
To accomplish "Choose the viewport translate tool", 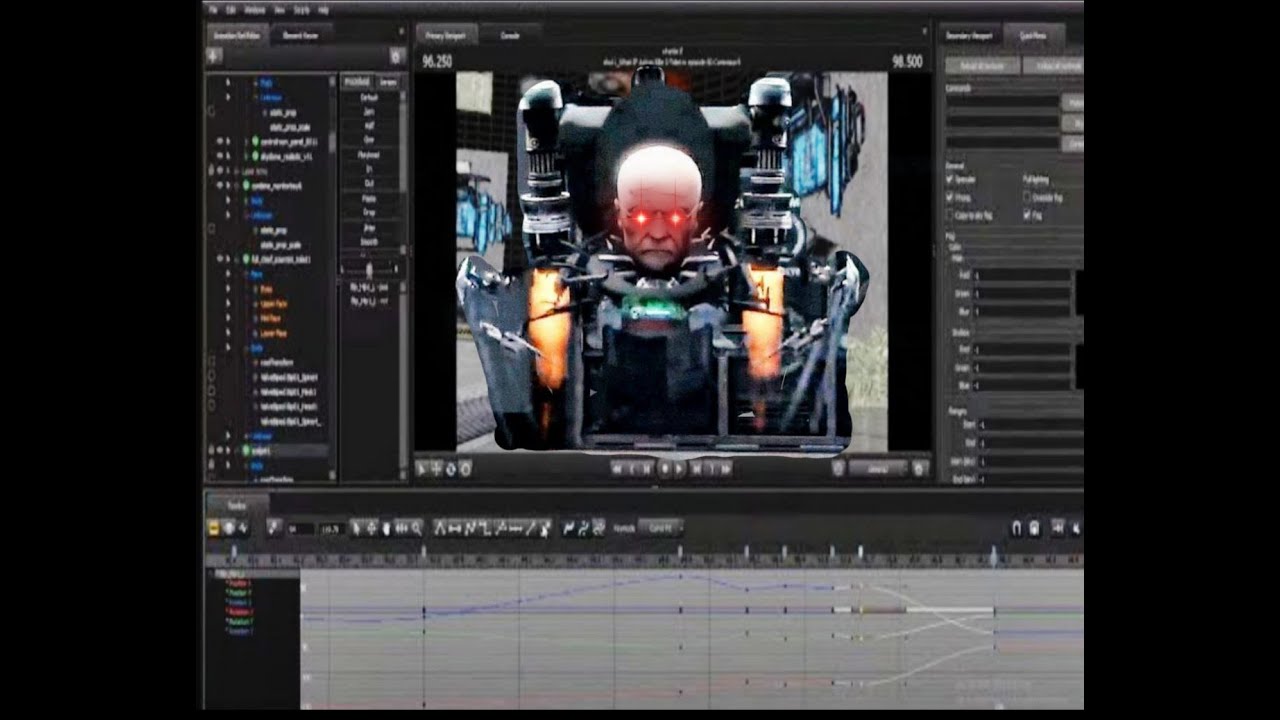I will click(437, 468).
